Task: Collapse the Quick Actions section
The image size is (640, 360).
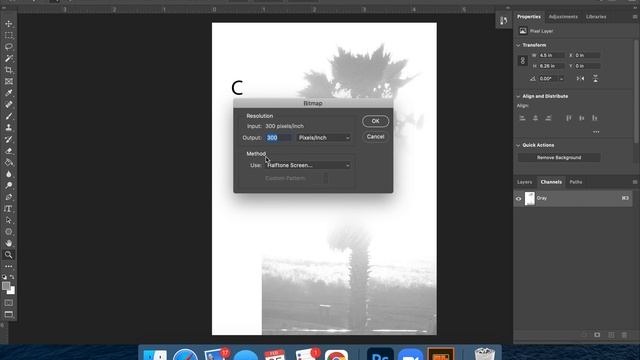Action: tap(518, 145)
